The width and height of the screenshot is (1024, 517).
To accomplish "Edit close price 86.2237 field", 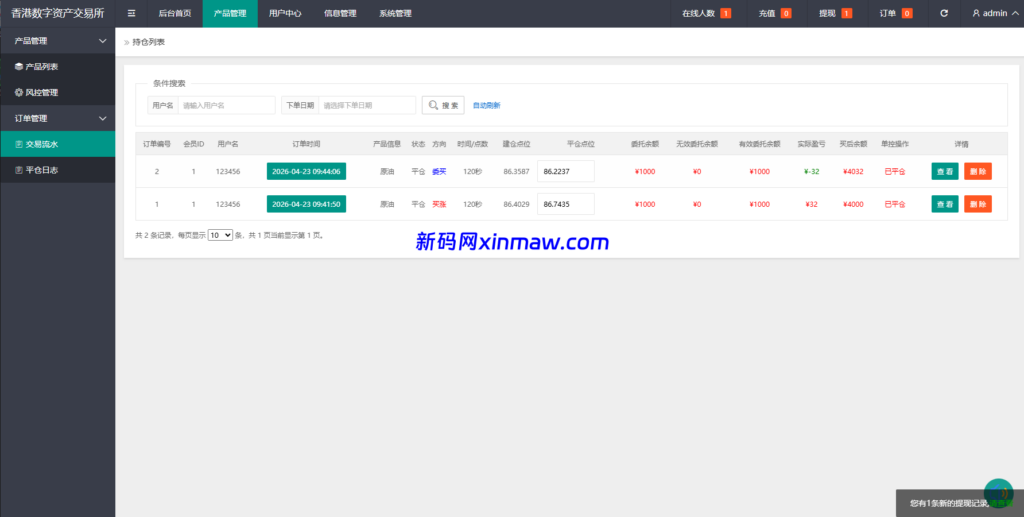I will coord(566,171).
